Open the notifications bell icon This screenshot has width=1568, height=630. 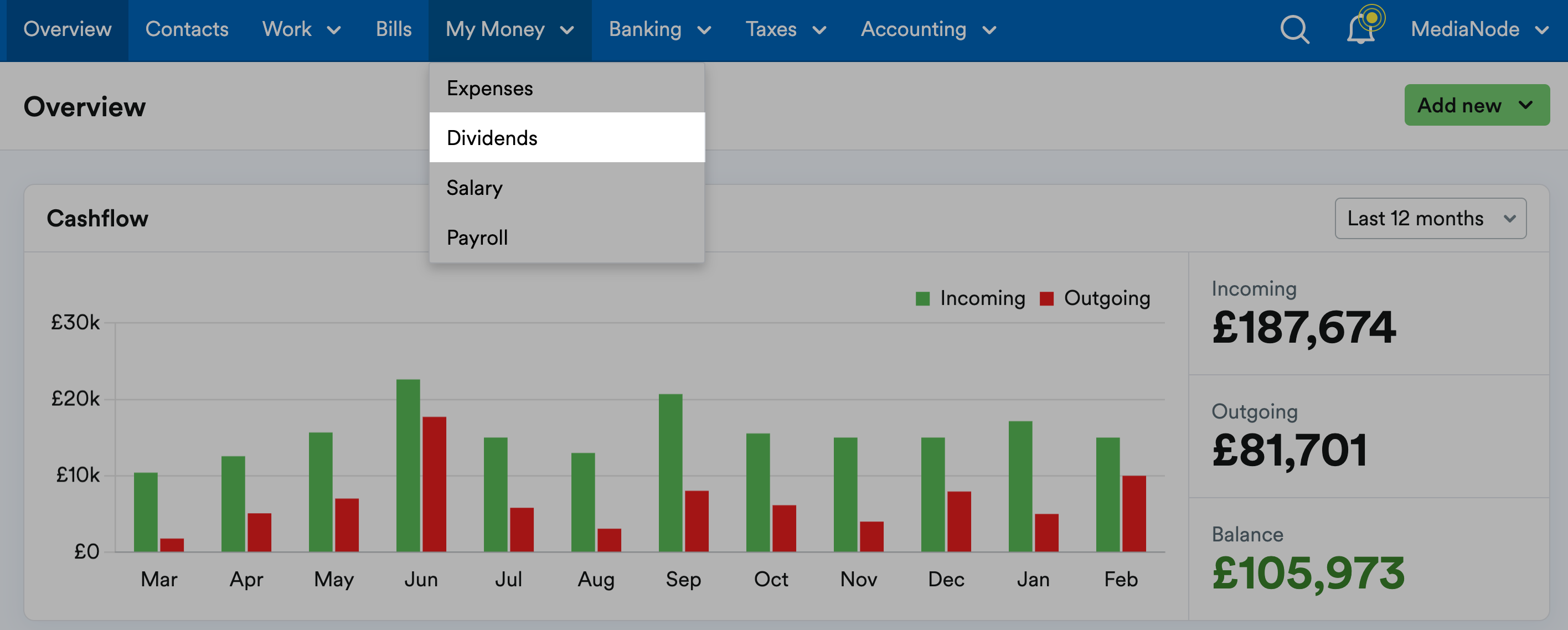[x=1361, y=29]
